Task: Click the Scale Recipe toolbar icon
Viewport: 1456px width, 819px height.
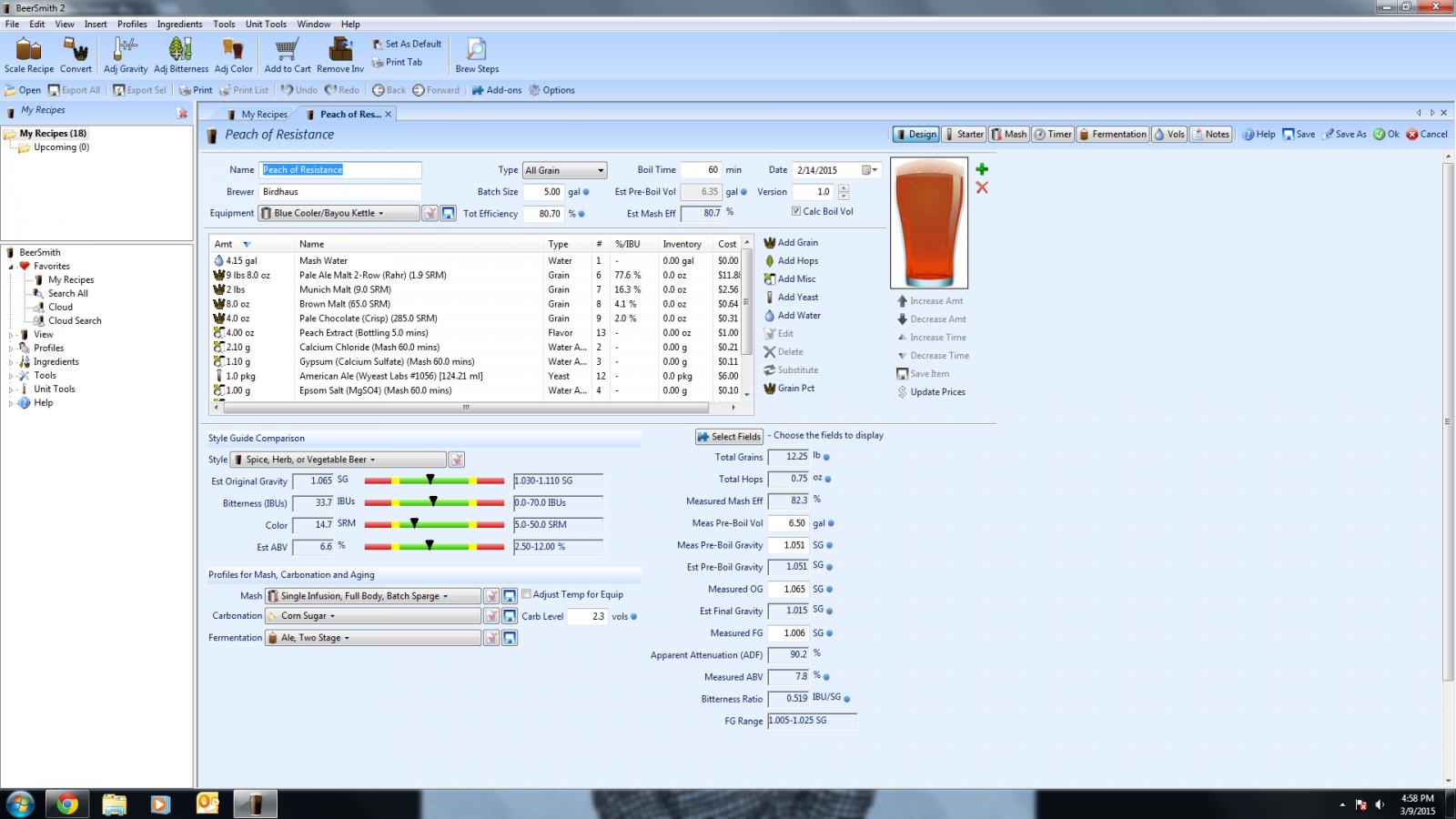Action: [x=28, y=56]
